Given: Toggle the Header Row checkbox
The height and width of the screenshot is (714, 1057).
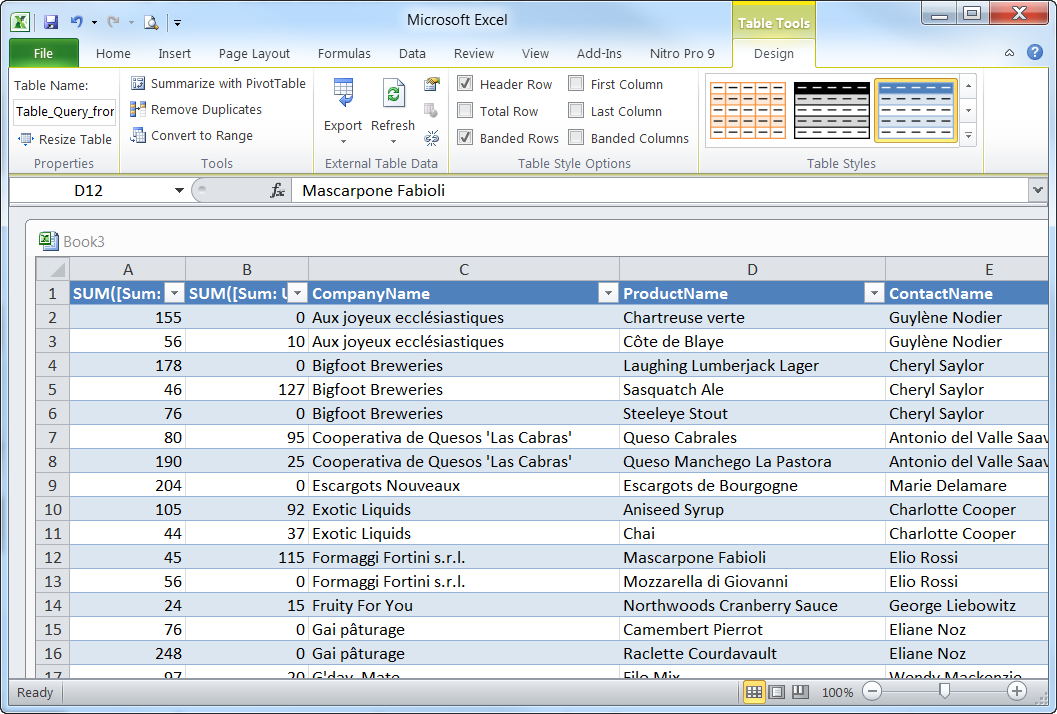Looking at the screenshot, I should coord(465,84).
